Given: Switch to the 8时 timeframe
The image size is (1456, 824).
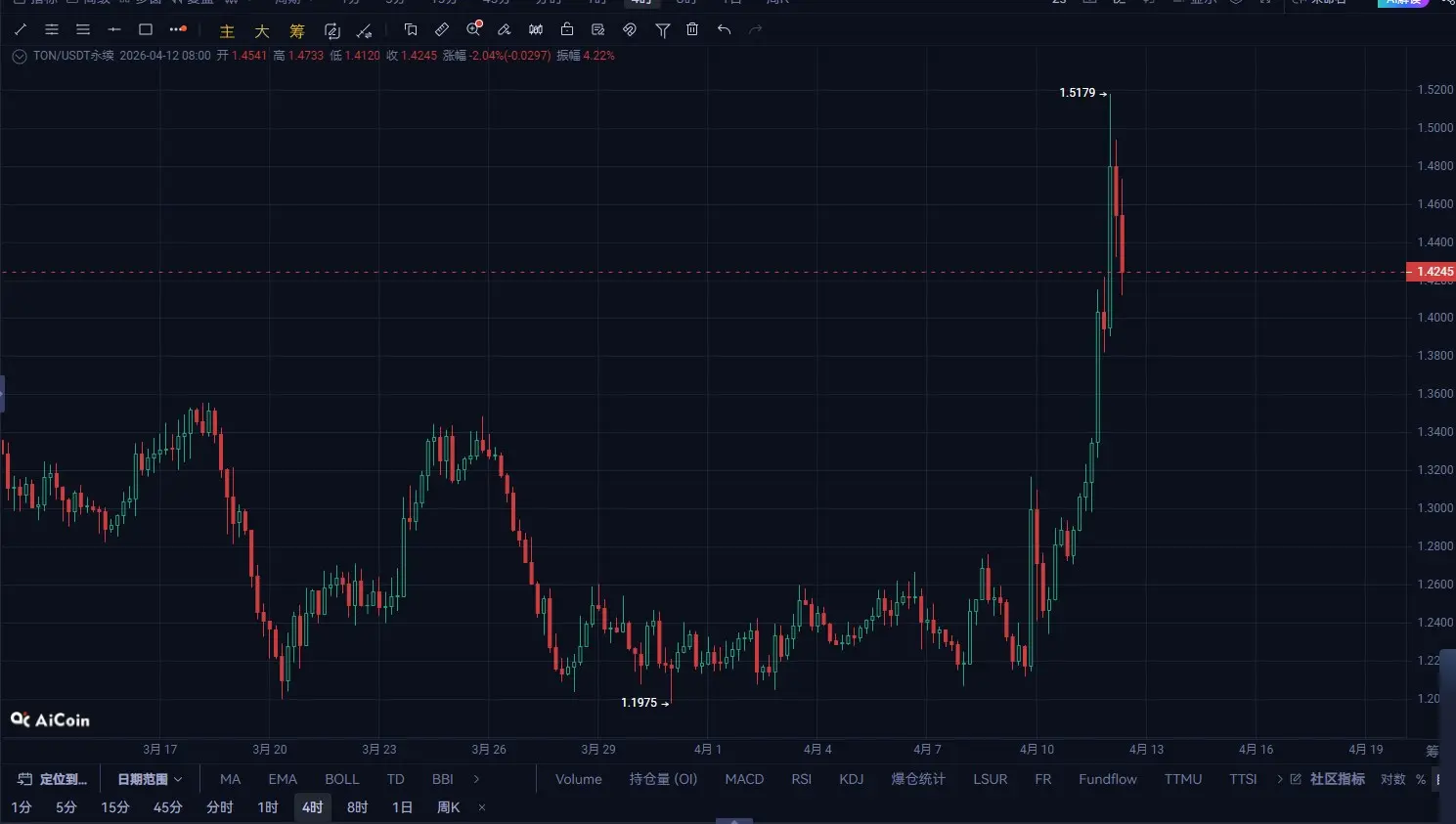Looking at the screenshot, I should tap(358, 807).
